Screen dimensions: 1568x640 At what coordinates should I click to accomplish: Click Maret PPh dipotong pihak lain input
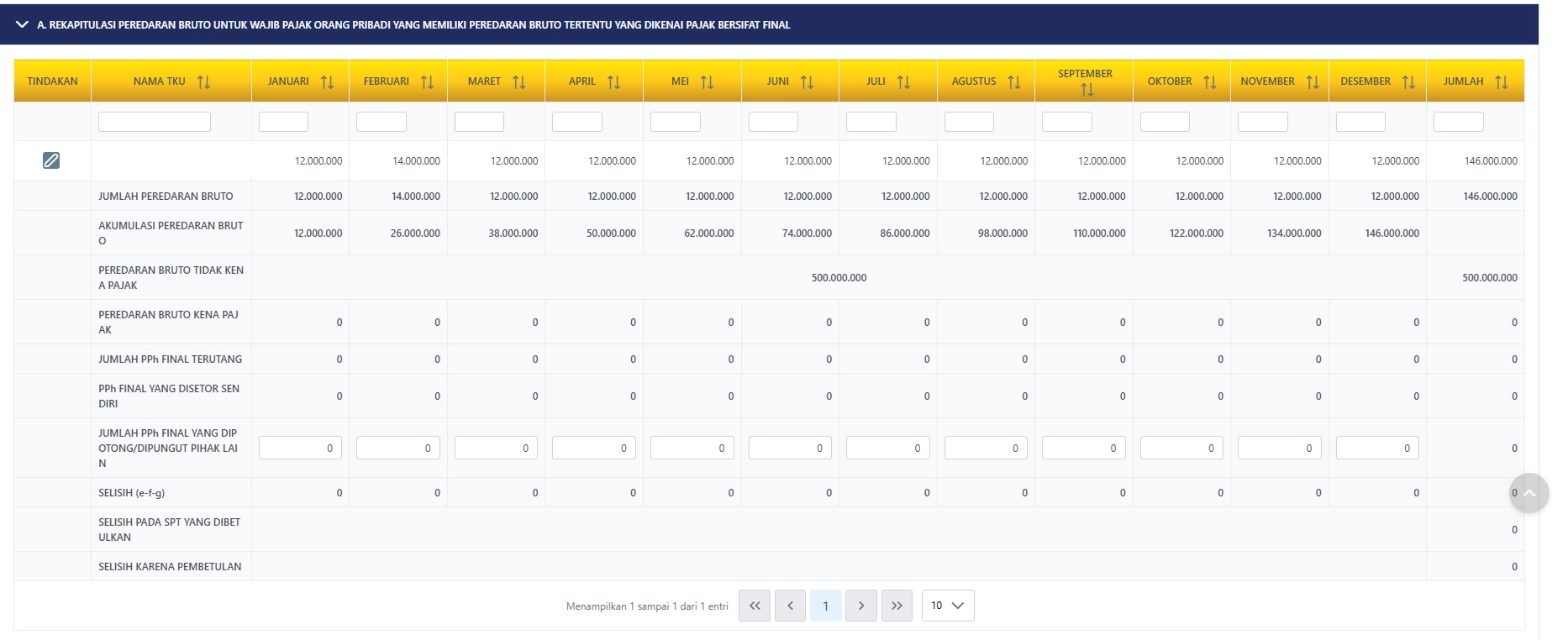[x=496, y=448]
